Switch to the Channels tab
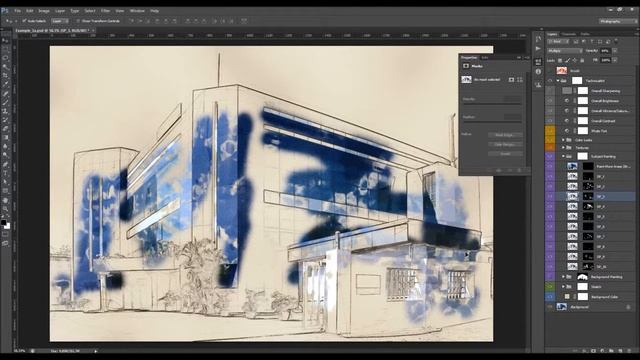This screenshot has height=360, width=640. point(569,34)
